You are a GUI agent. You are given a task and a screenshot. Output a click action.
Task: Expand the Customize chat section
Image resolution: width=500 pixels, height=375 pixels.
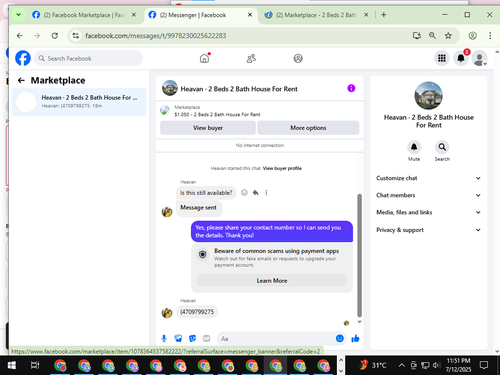pos(429,178)
